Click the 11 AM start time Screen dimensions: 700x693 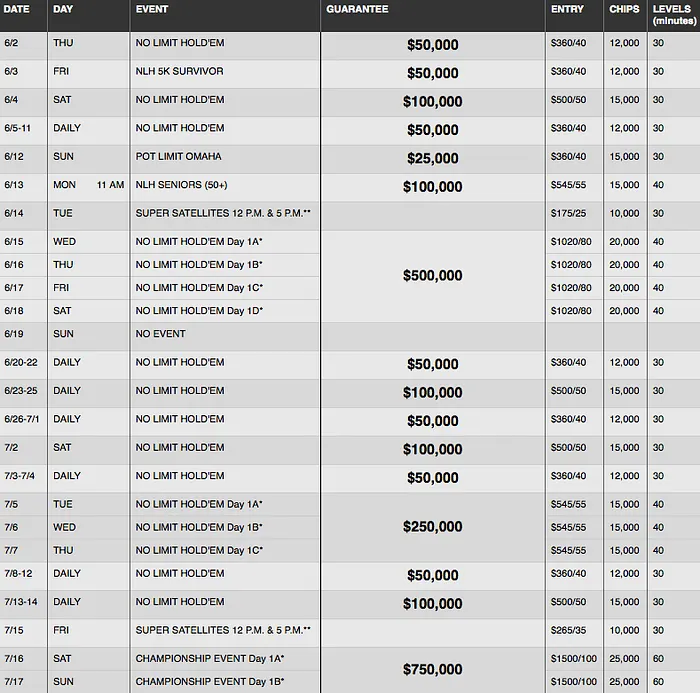pos(110,185)
